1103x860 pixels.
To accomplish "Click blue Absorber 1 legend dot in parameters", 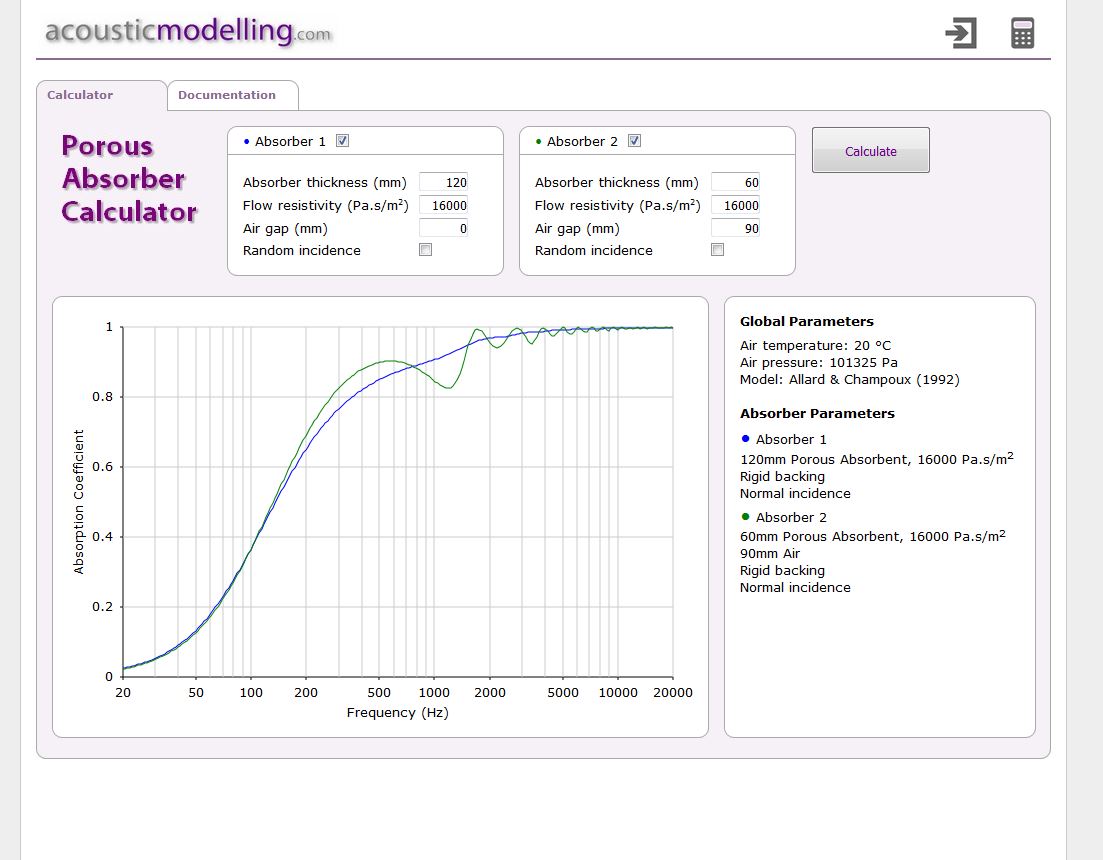I will (746, 439).
